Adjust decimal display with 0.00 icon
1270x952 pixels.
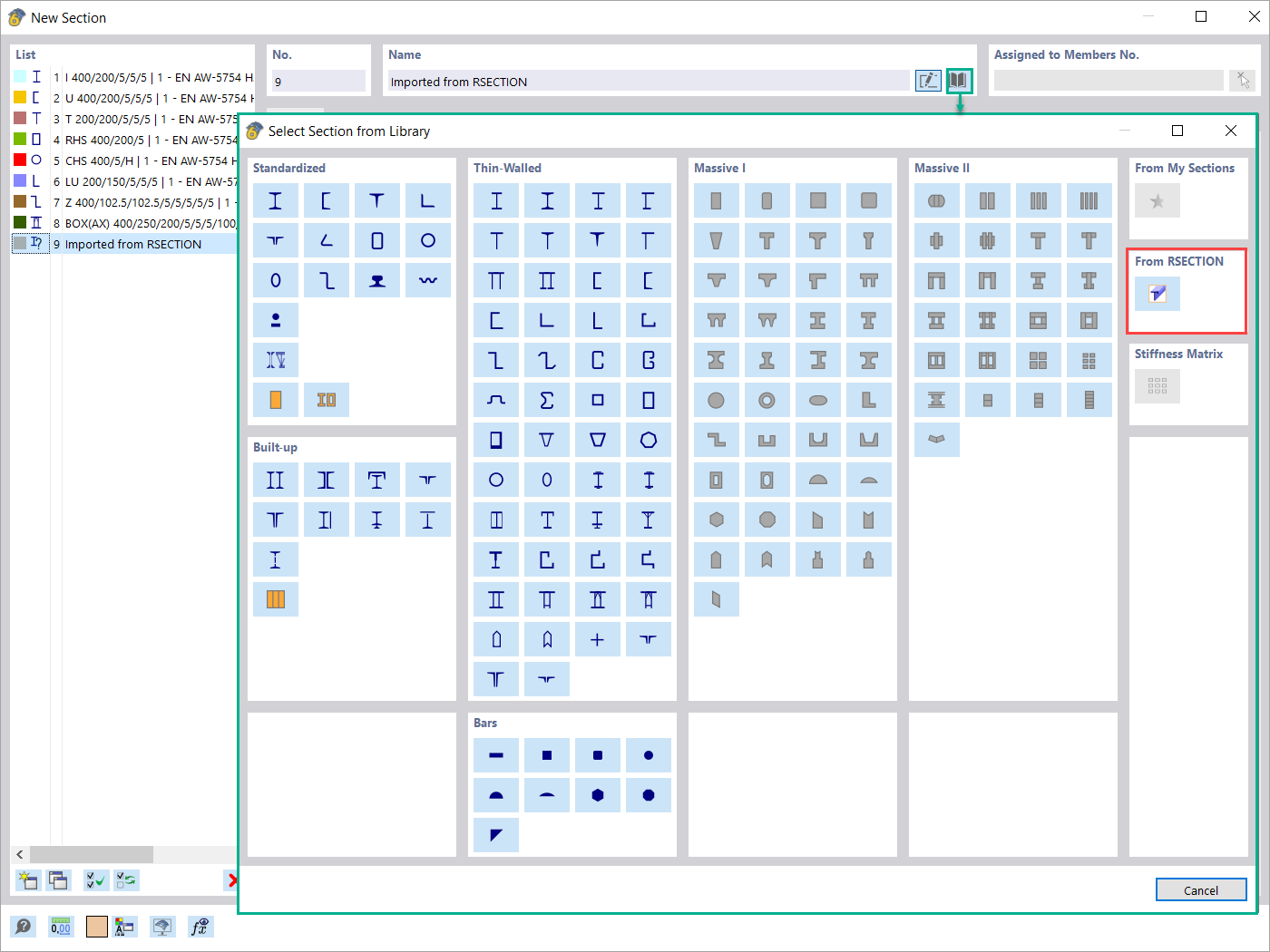pyautogui.click(x=61, y=927)
